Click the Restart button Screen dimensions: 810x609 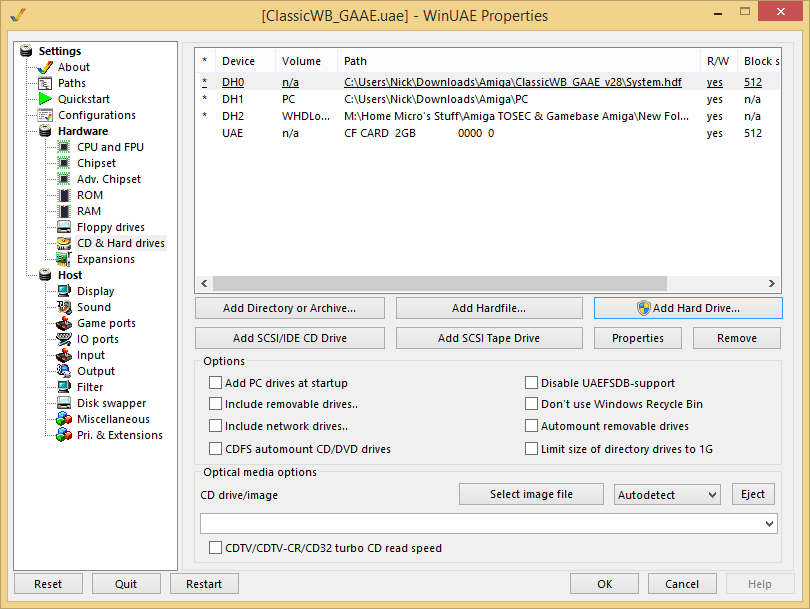204,584
